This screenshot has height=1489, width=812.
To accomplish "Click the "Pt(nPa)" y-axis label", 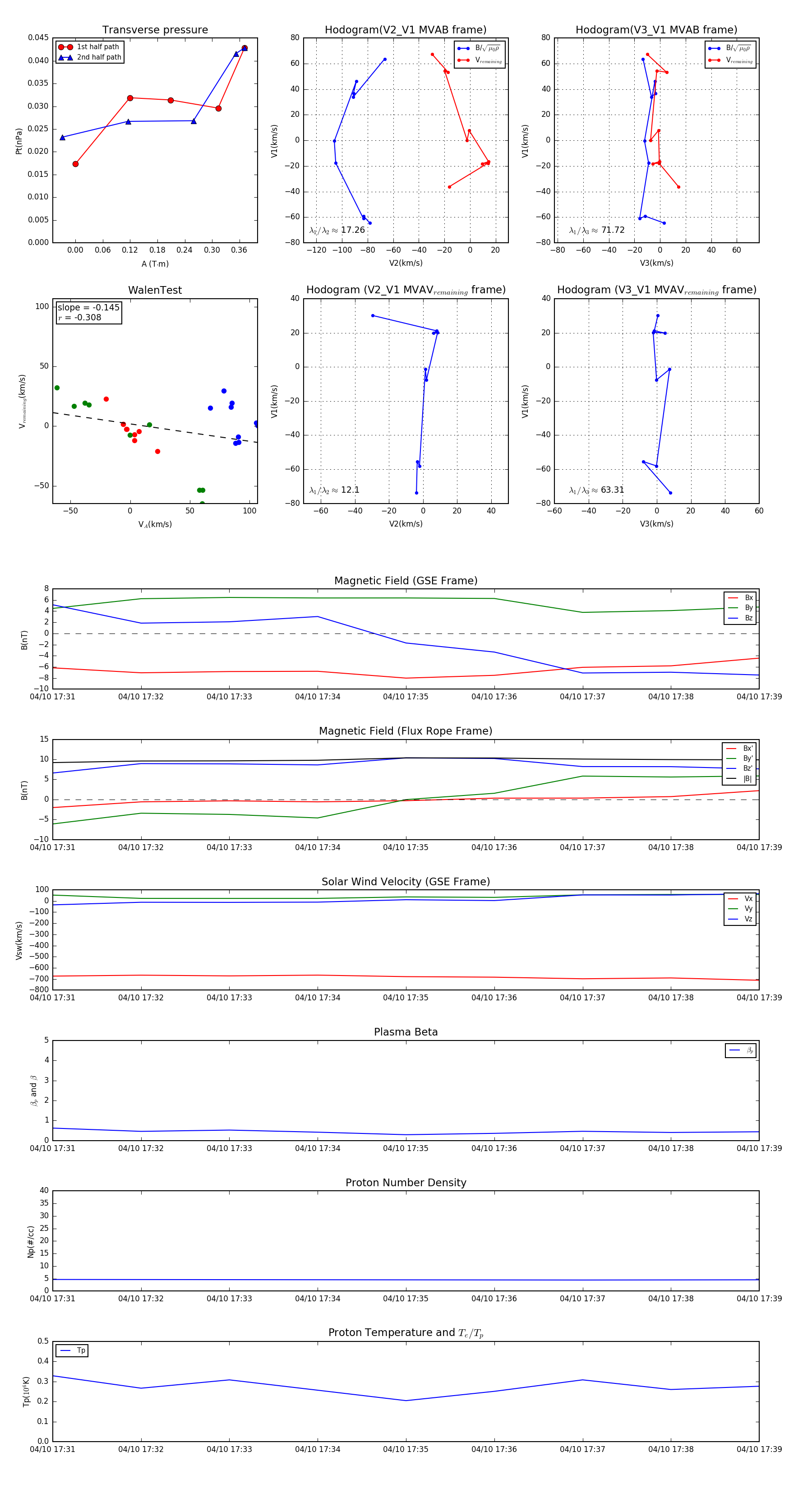I will pos(18,141).
